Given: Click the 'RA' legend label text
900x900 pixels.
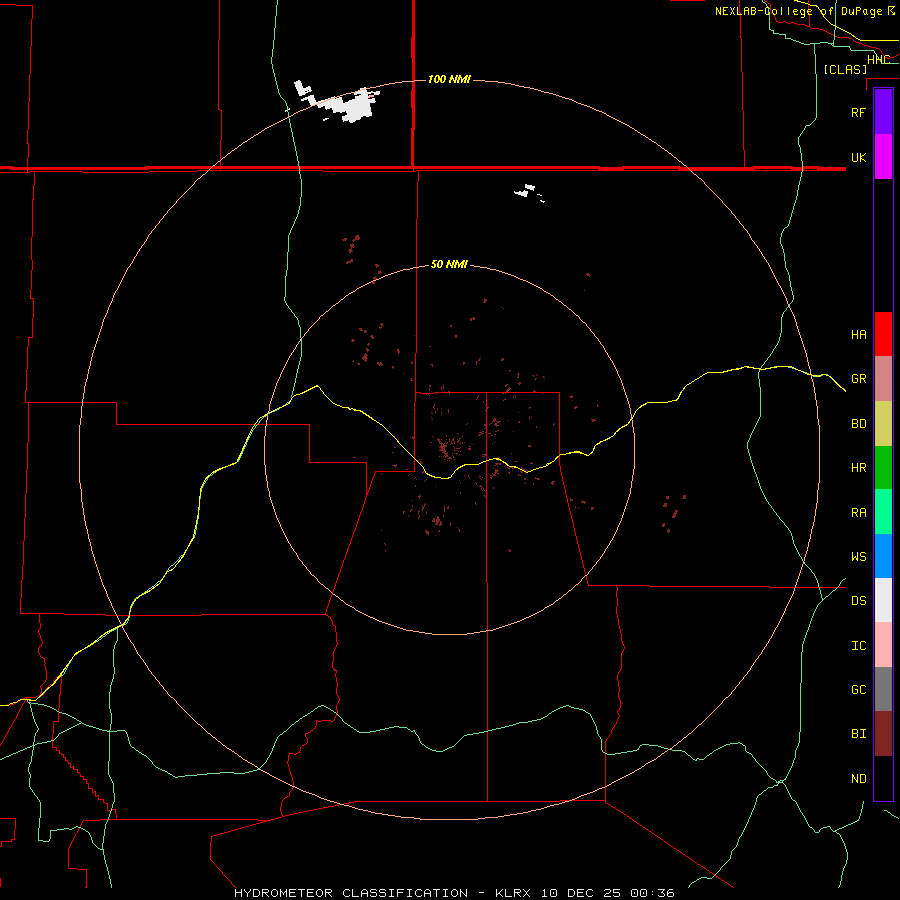Looking at the screenshot, I should 859,512.
